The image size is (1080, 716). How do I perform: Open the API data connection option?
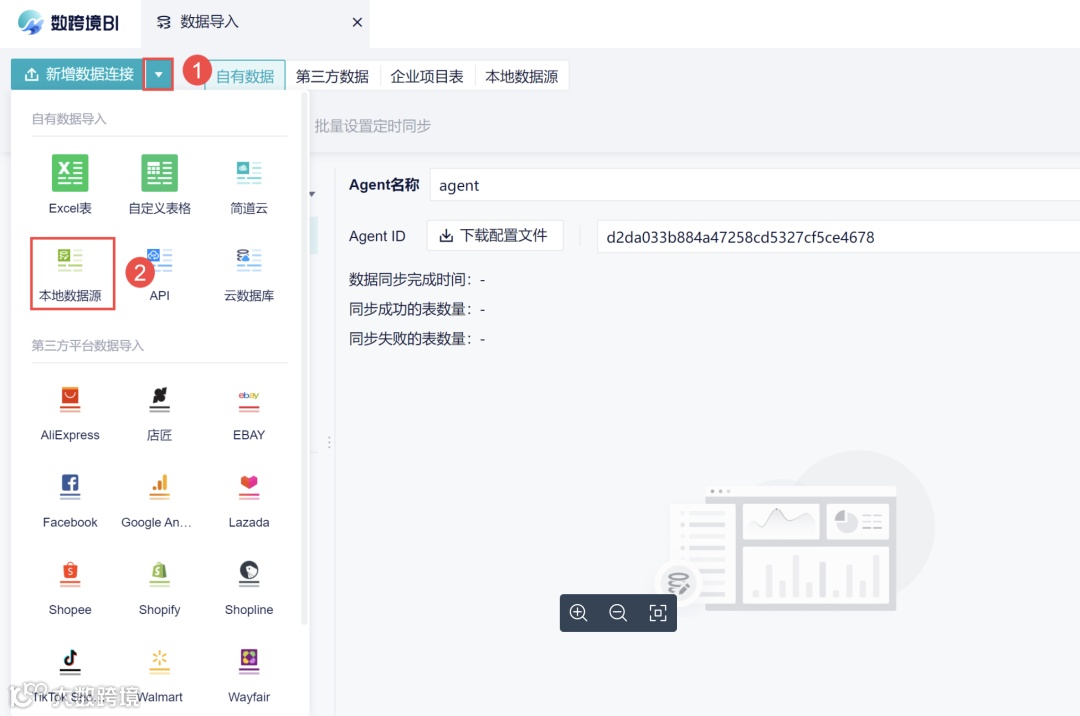point(158,272)
